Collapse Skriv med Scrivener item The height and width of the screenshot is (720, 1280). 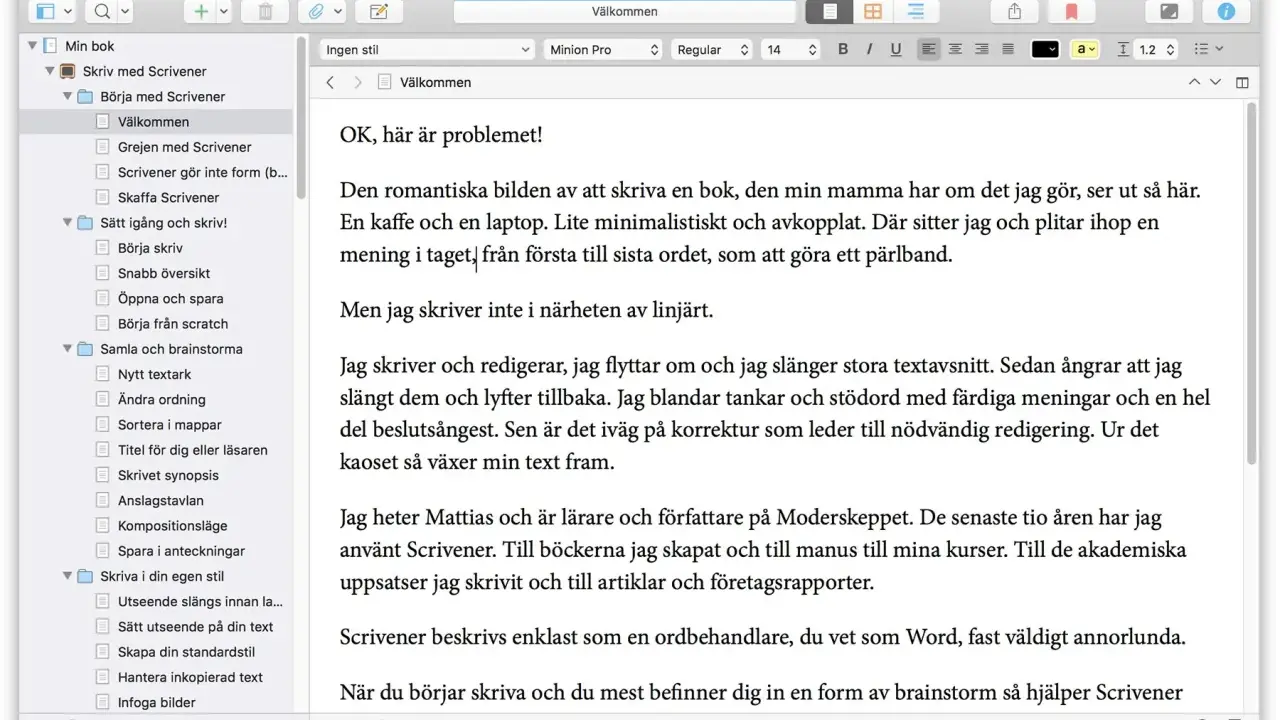coord(49,71)
